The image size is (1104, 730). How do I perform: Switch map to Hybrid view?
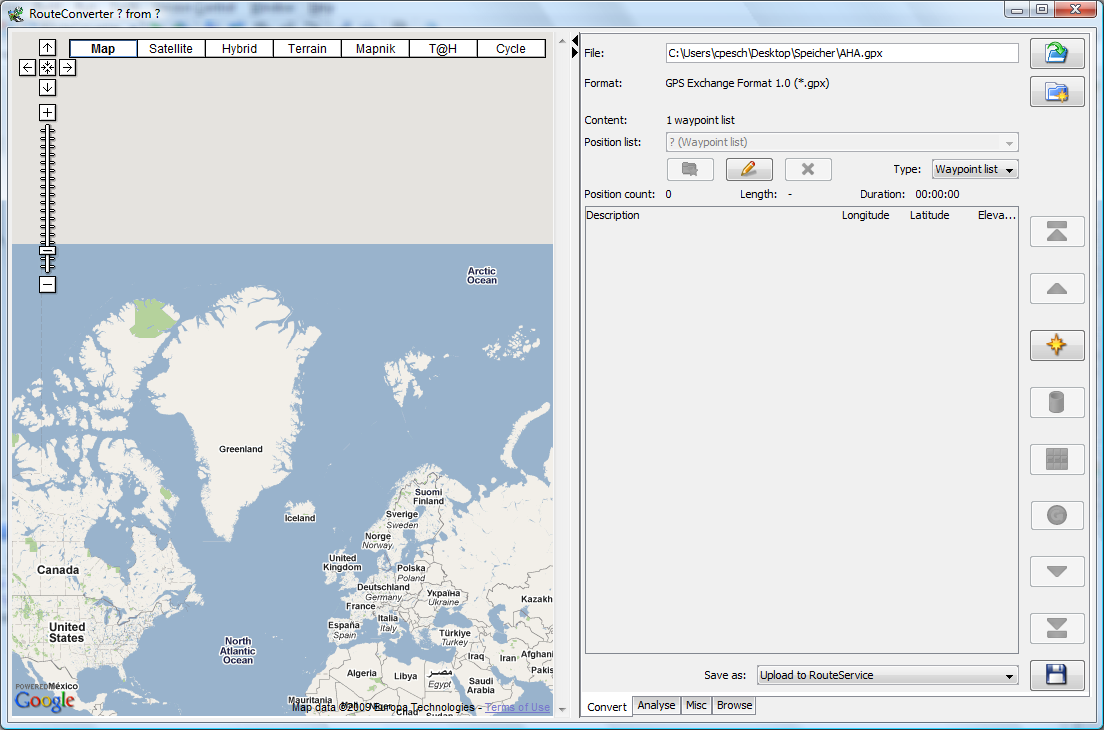click(239, 48)
